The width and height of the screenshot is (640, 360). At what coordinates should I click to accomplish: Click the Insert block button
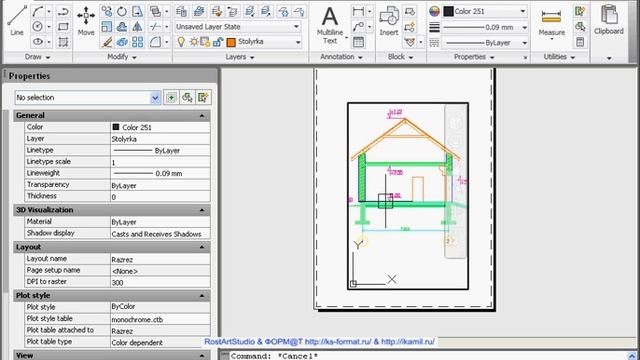tap(389, 20)
